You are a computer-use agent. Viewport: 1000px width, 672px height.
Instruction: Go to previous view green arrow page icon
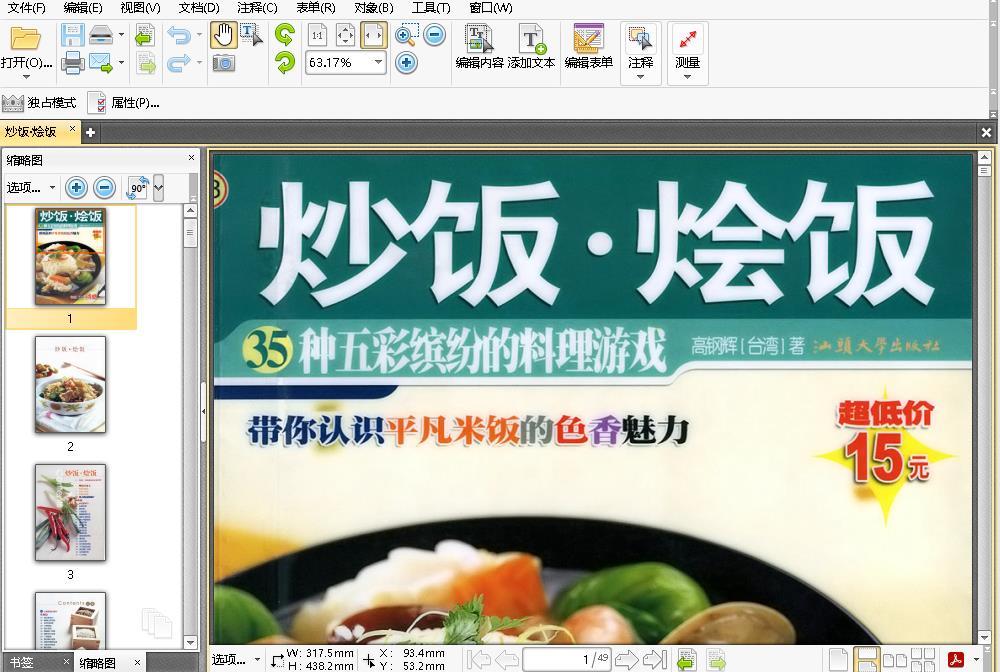[x=145, y=36]
